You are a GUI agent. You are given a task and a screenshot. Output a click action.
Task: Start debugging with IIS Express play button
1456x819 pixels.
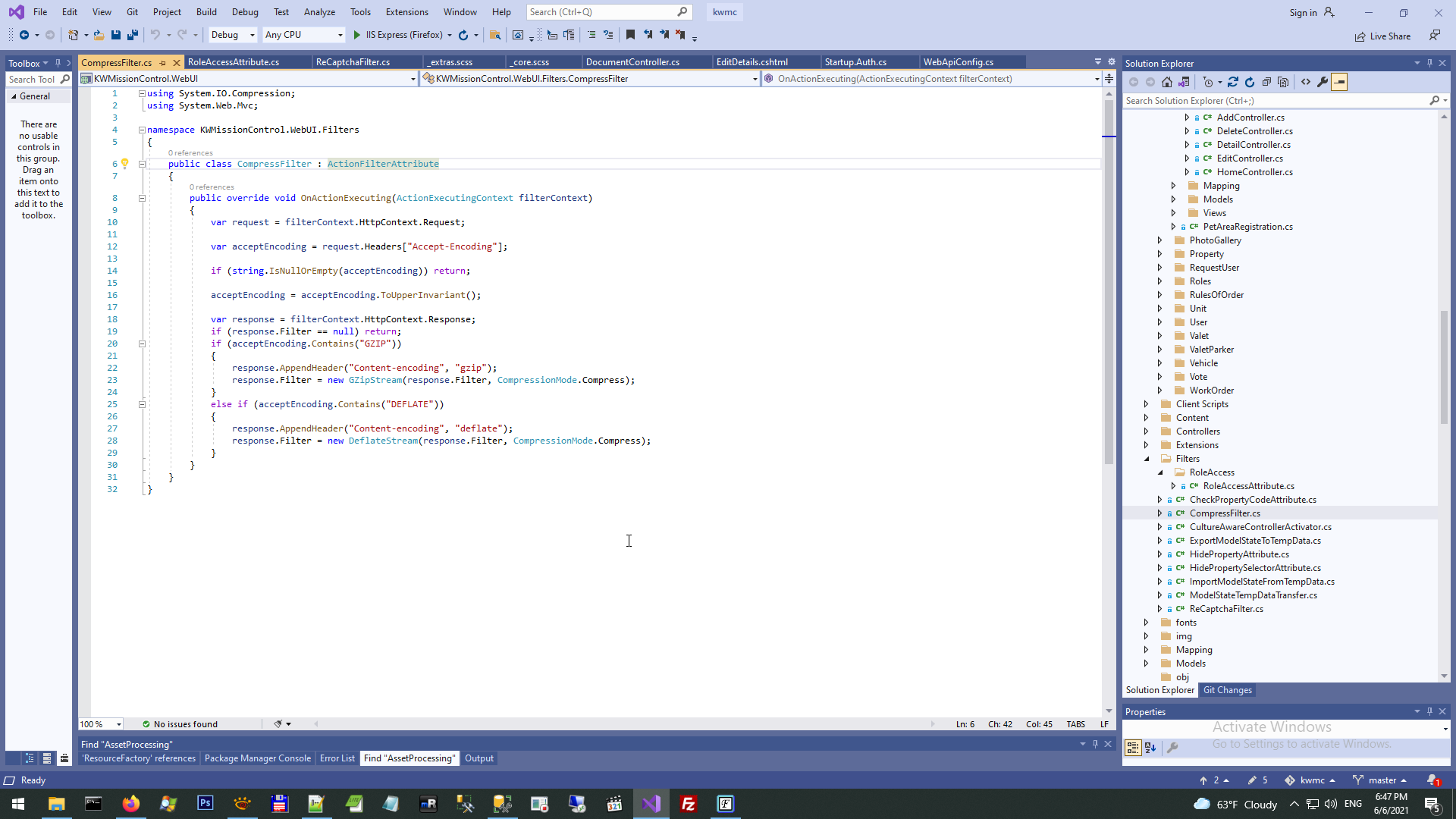pos(357,35)
